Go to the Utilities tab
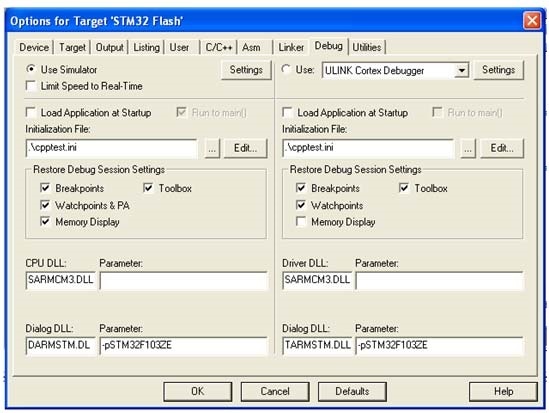The image size is (549, 413). pyautogui.click(x=367, y=47)
